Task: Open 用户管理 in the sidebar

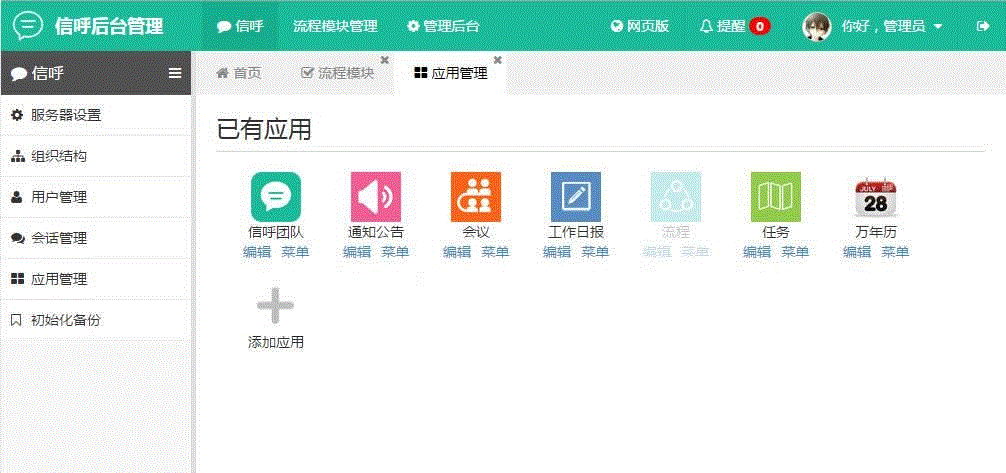Action: [x=96, y=198]
